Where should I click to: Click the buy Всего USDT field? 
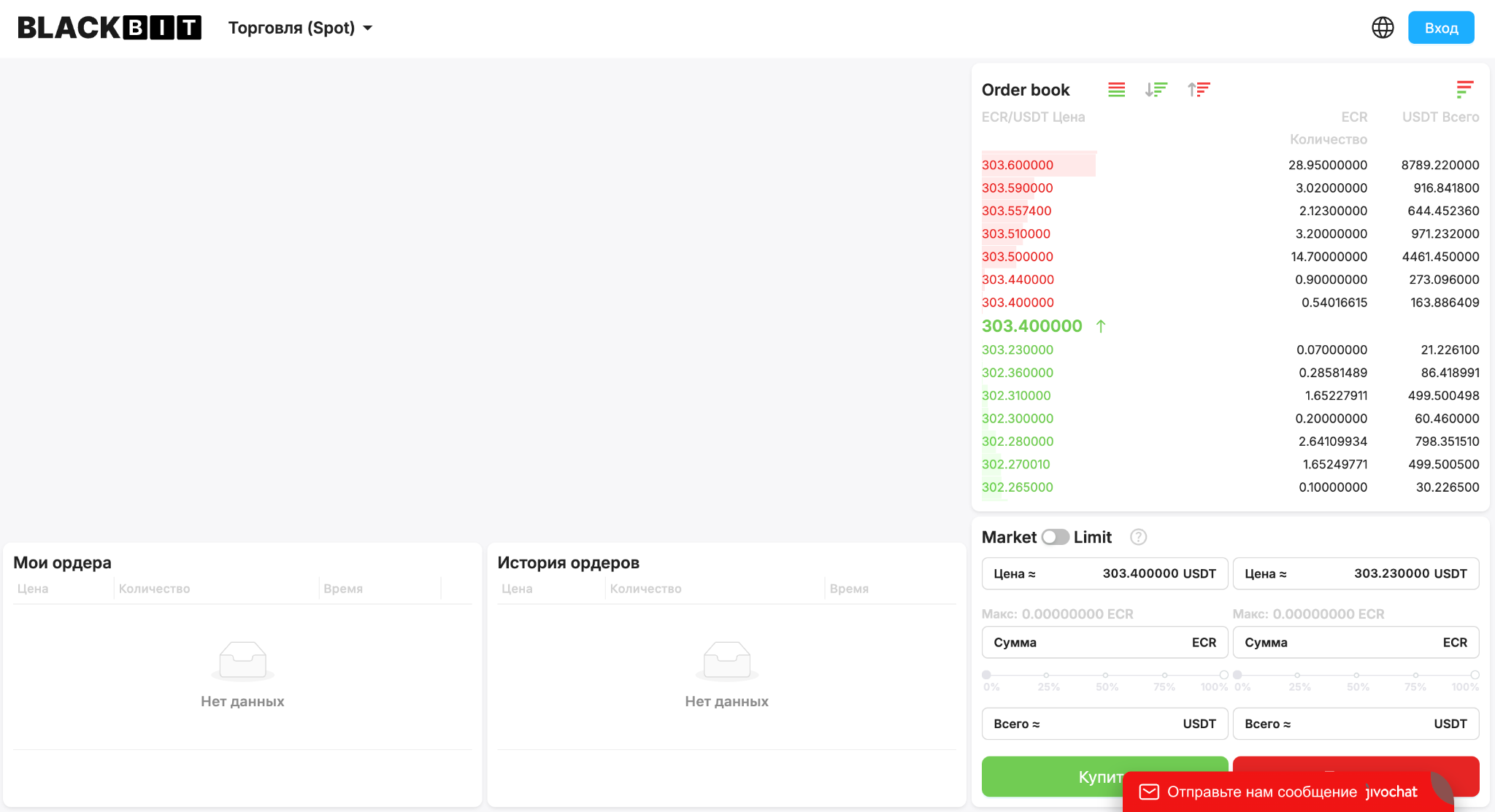tap(1104, 724)
